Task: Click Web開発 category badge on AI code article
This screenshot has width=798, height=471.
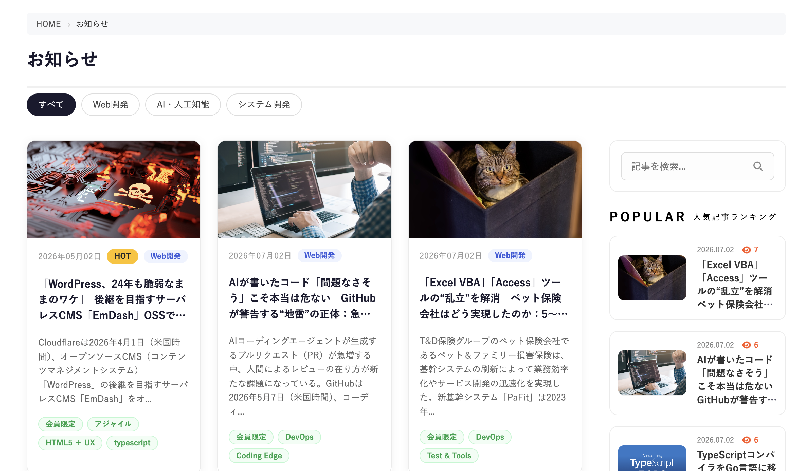Action: (319, 256)
